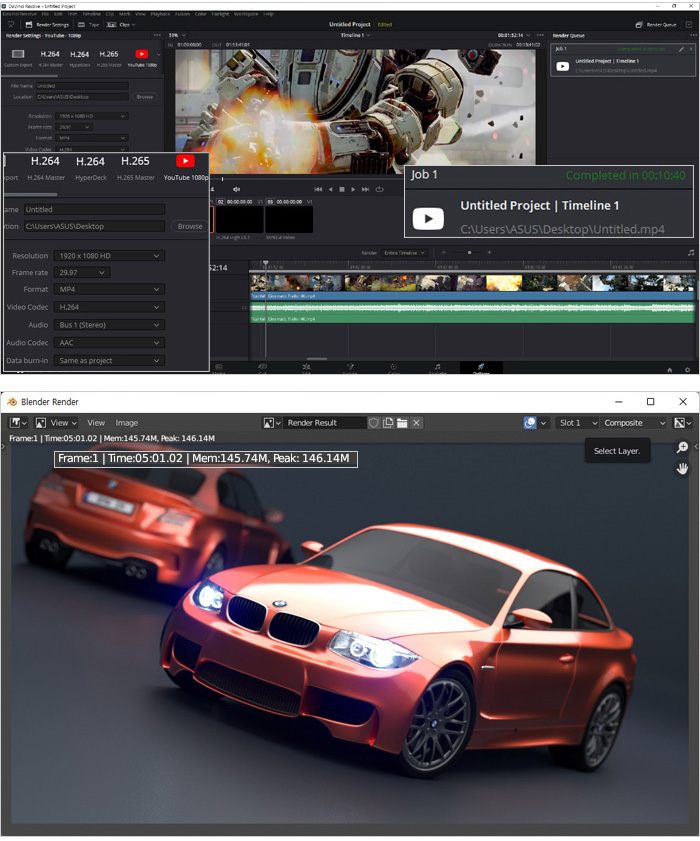This screenshot has height=841, width=700.
Task: Open project settings via gear icon
Action: coord(688,370)
